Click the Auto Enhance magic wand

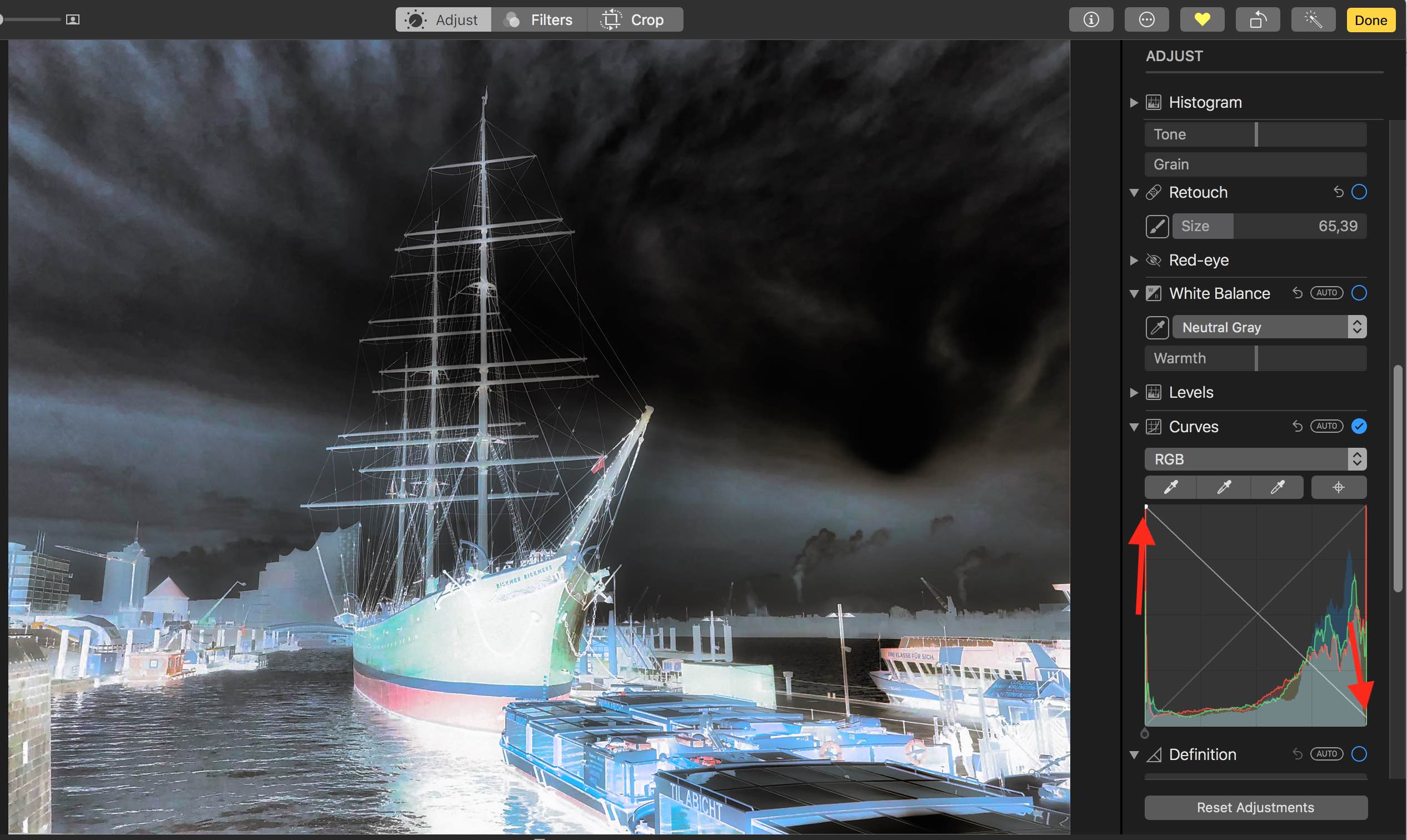tap(1313, 20)
